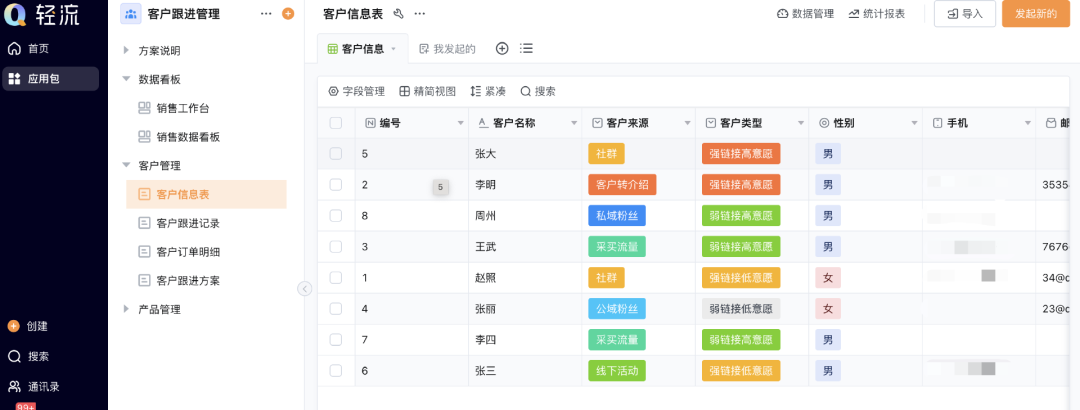Image resolution: width=1080 pixels, height=410 pixels.
Task: Collapse the side panel with arrow handle
Action: pyautogui.click(x=305, y=288)
